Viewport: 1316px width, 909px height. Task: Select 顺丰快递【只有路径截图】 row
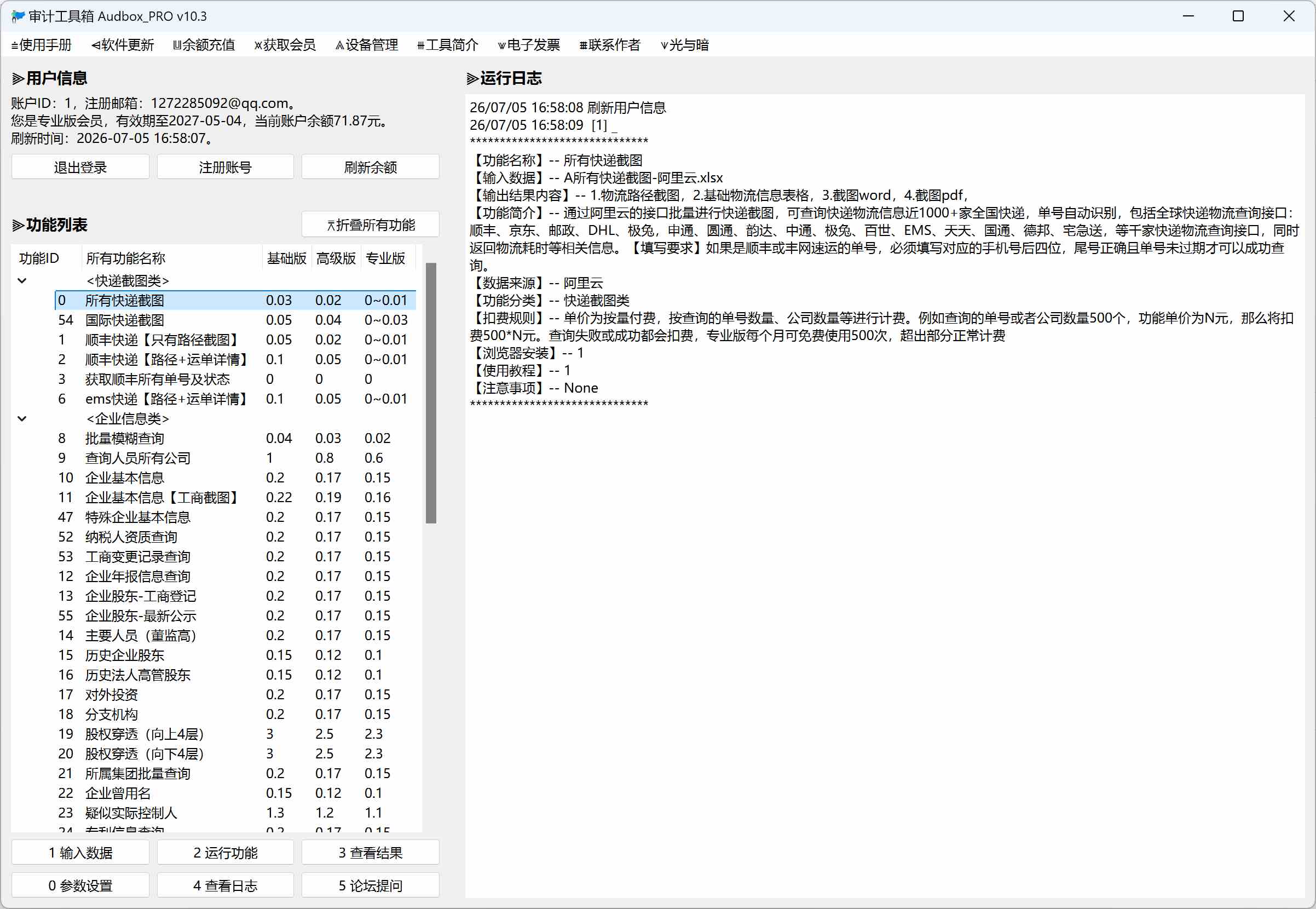pyautogui.click(x=235, y=340)
